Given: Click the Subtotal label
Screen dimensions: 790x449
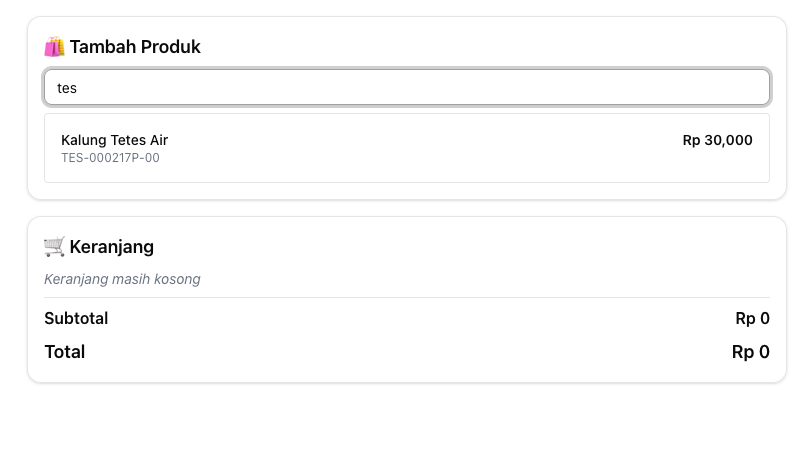Looking at the screenshot, I should click(76, 318).
